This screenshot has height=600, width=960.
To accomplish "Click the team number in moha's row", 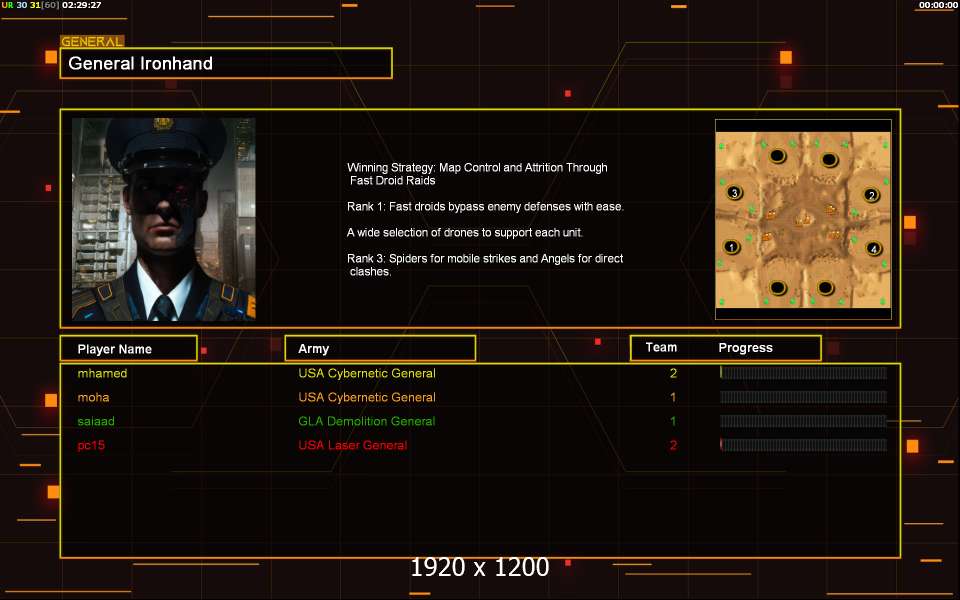I will (673, 397).
